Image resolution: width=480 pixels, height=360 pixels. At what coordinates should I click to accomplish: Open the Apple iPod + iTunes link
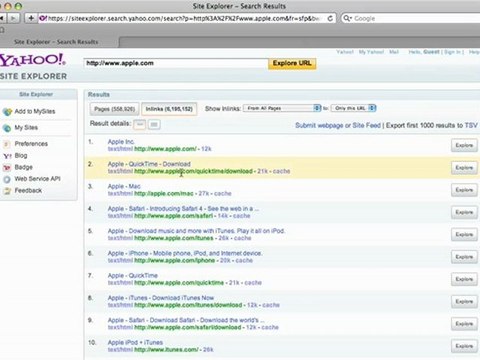tap(135, 343)
